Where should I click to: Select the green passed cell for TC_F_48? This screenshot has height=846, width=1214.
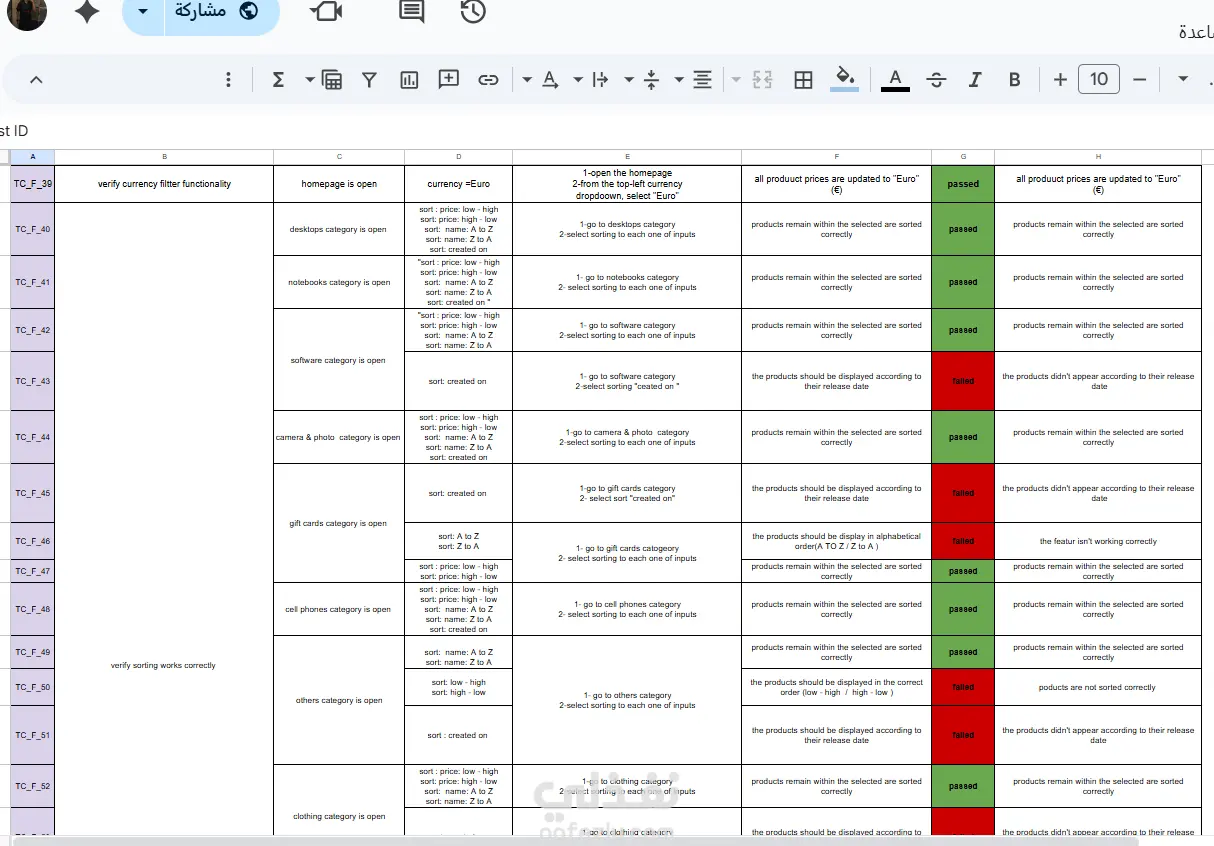(963, 609)
